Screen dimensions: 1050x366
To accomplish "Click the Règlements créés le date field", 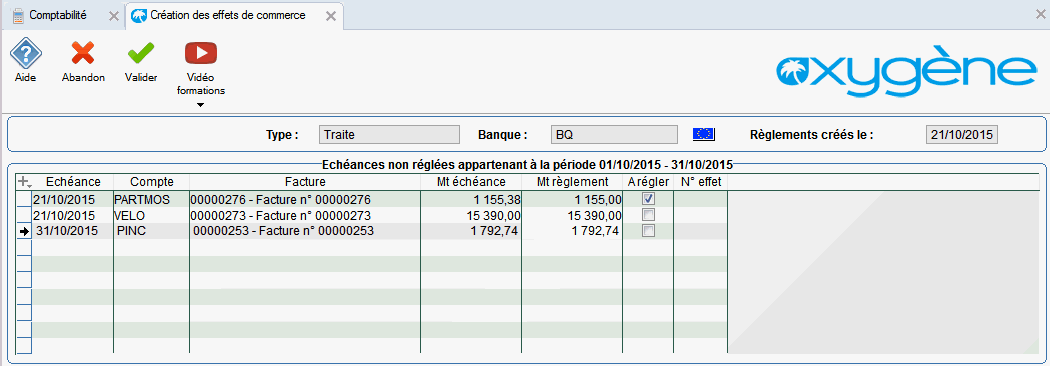I will (962, 134).
